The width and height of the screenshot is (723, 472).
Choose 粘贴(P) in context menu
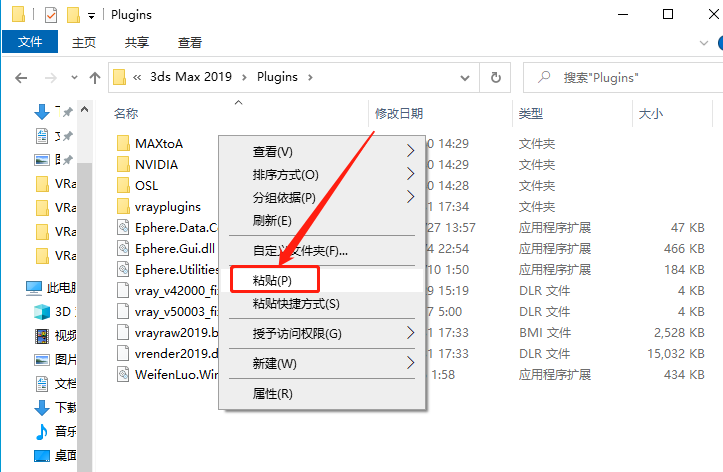click(x=322, y=280)
